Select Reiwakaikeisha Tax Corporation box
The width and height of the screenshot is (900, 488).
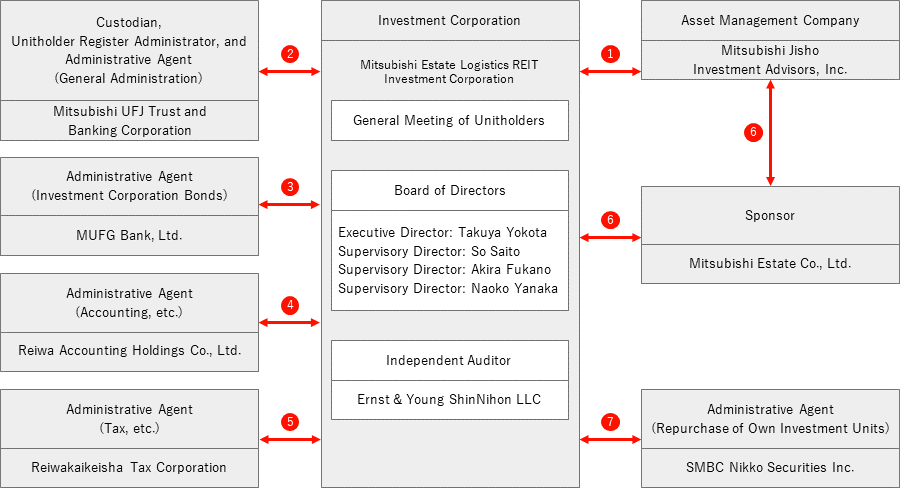129,468
